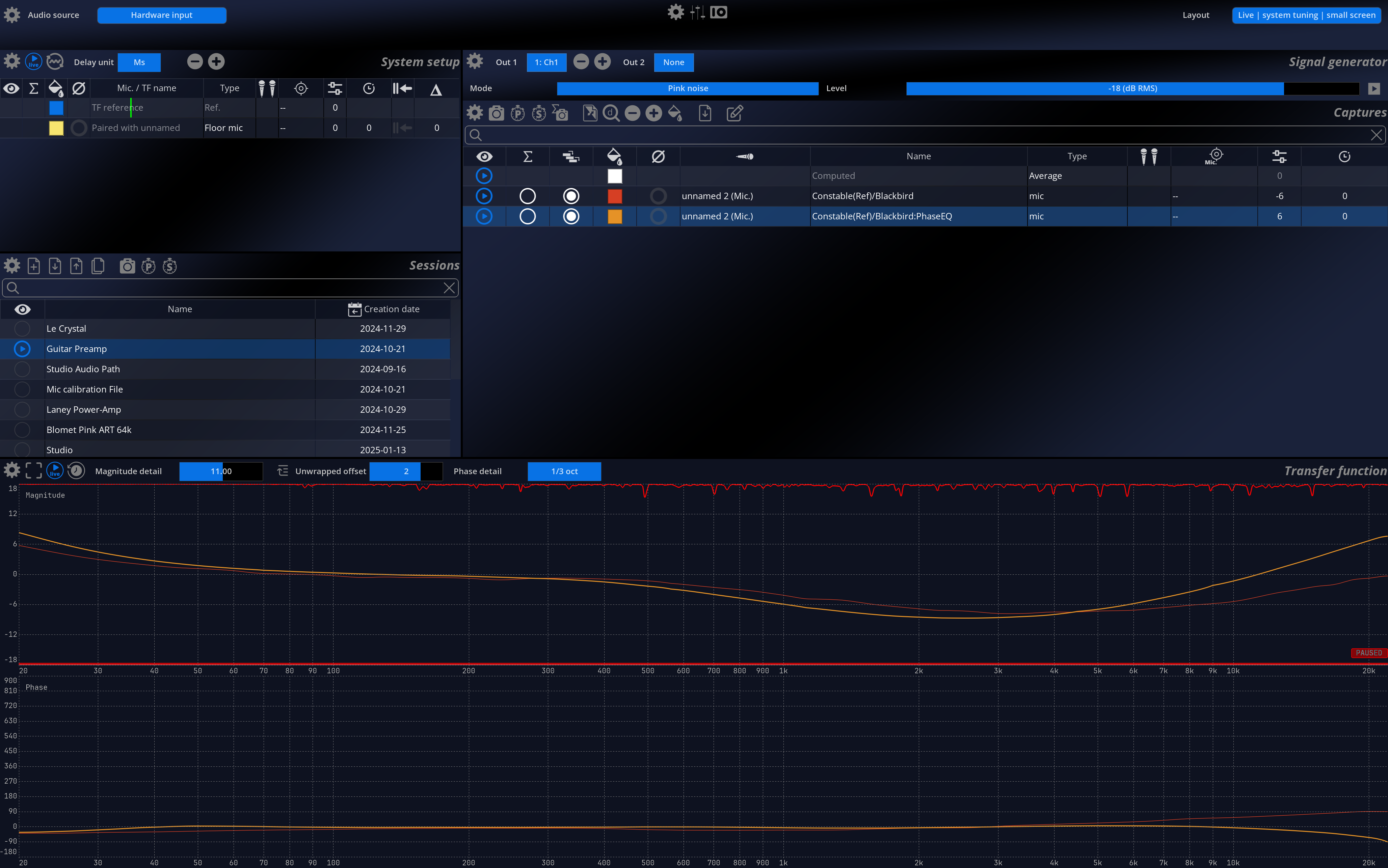Screen dimensions: 1388x868
Task: Open the mixer sliders icon in top center
Action: pyautogui.click(x=697, y=12)
